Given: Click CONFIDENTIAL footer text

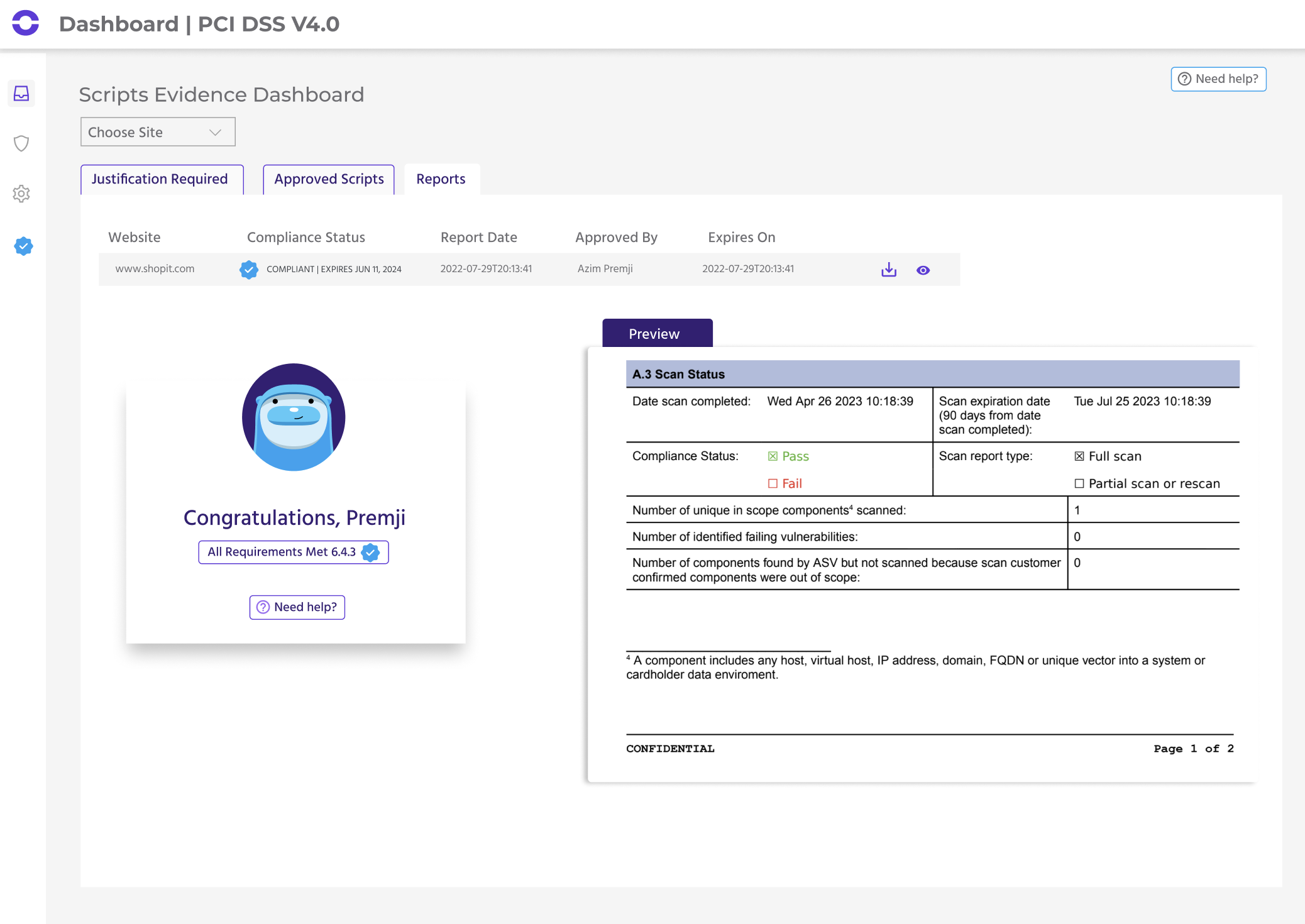Looking at the screenshot, I should point(670,749).
